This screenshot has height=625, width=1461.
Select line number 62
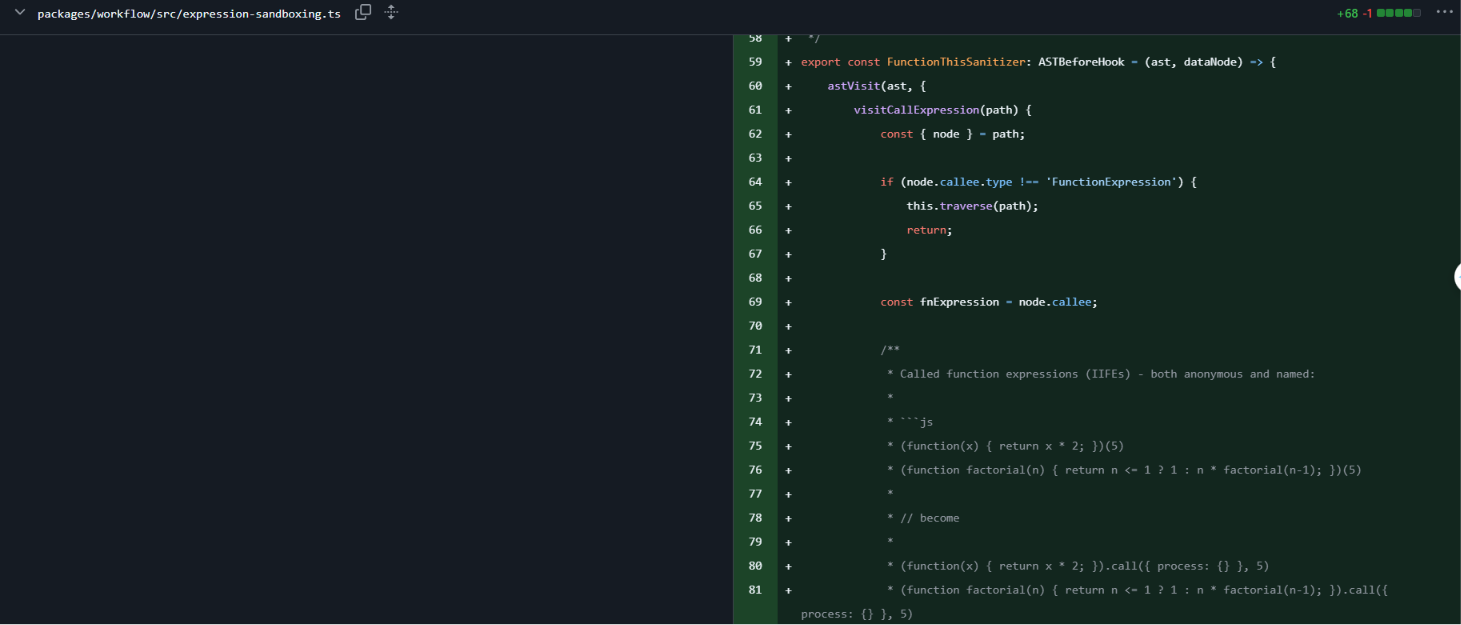[x=755, y=134]
